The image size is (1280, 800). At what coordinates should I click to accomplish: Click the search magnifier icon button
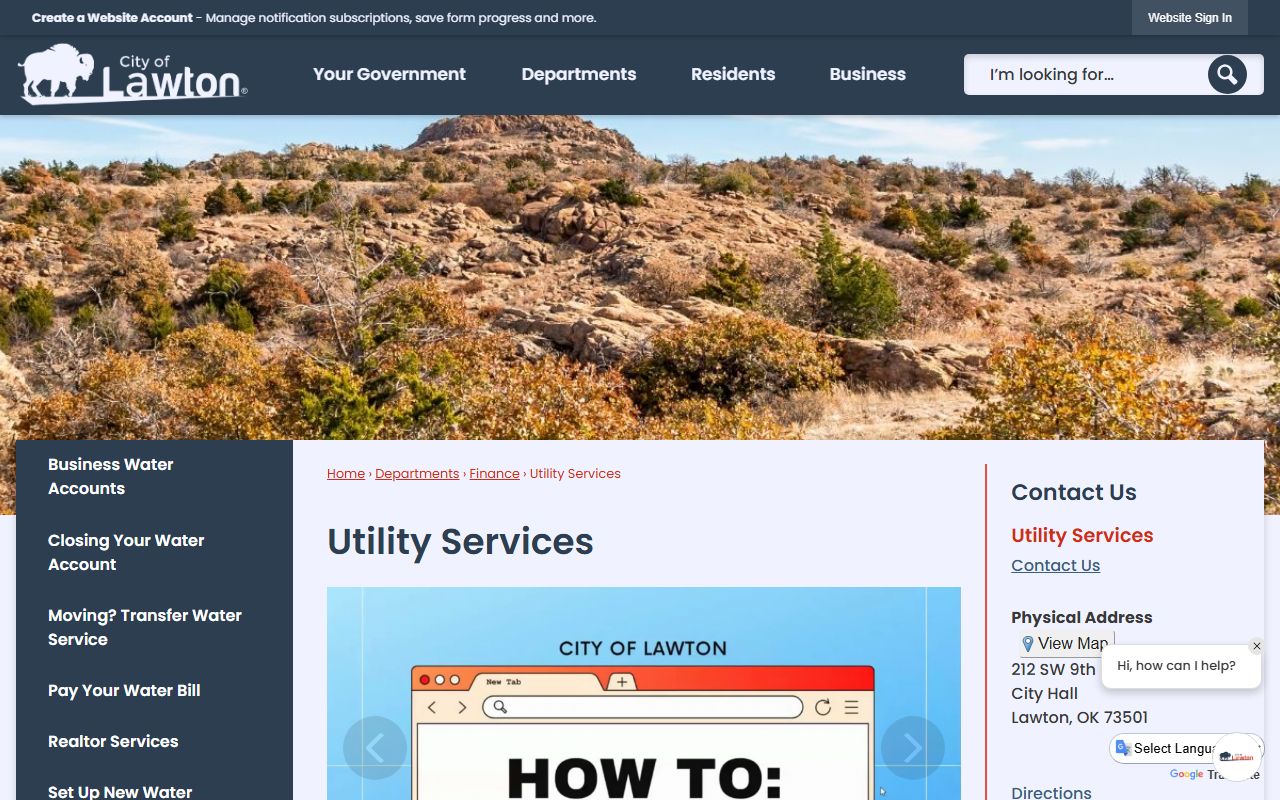pos(1227,74)
